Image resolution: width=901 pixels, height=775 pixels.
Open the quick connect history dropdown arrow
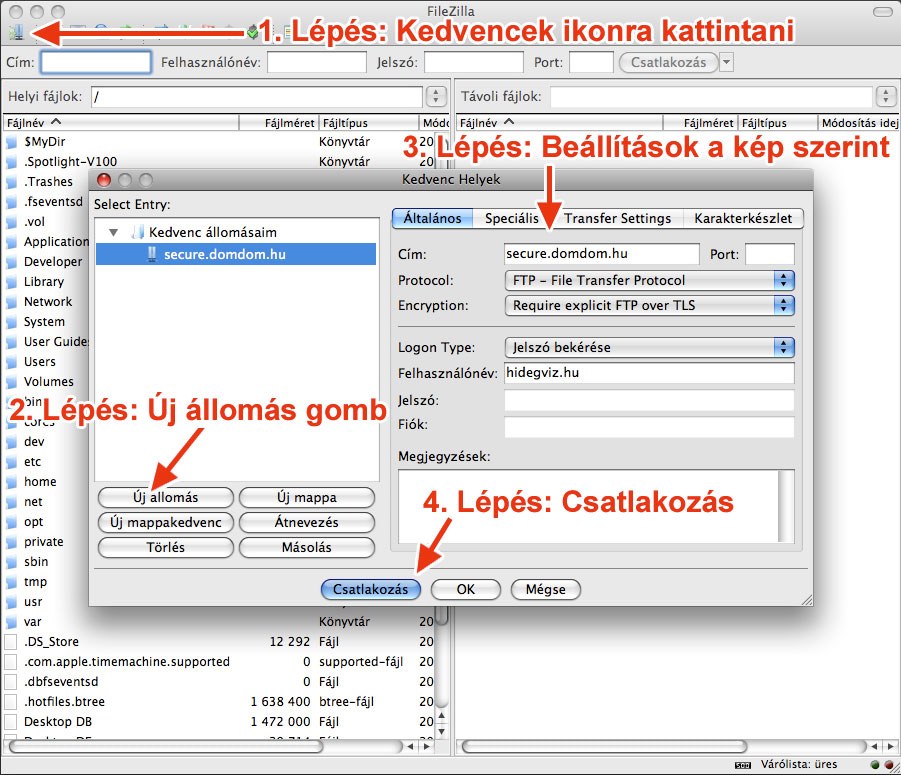click(x=727, y=62)
